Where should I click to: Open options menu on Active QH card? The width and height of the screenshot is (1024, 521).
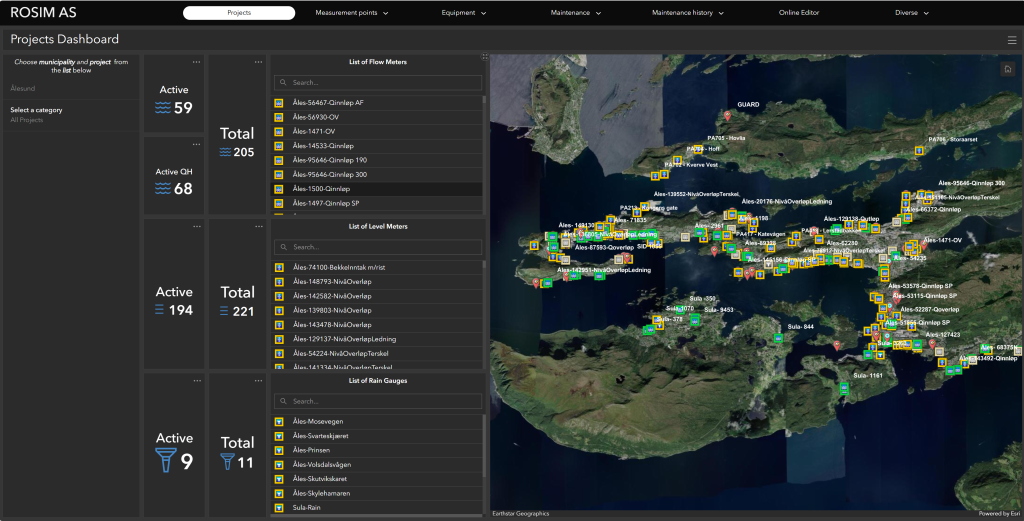[197, 142]
